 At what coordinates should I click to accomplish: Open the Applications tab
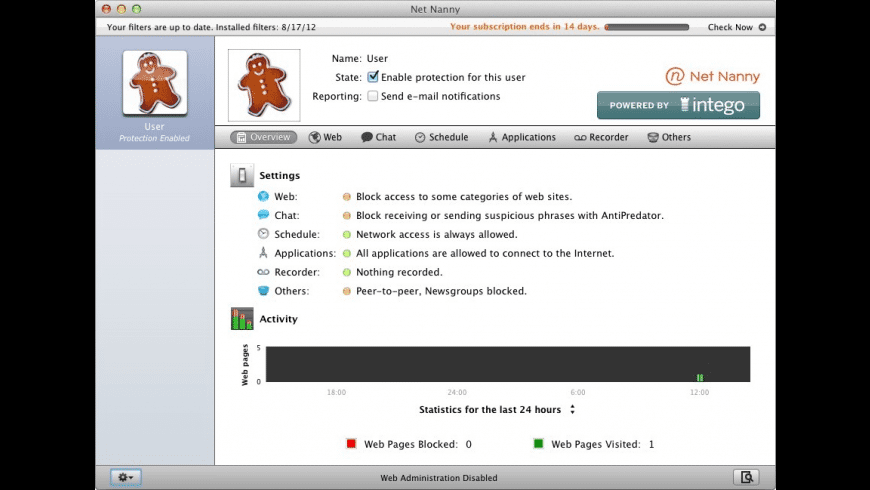(x=522, y=137)
